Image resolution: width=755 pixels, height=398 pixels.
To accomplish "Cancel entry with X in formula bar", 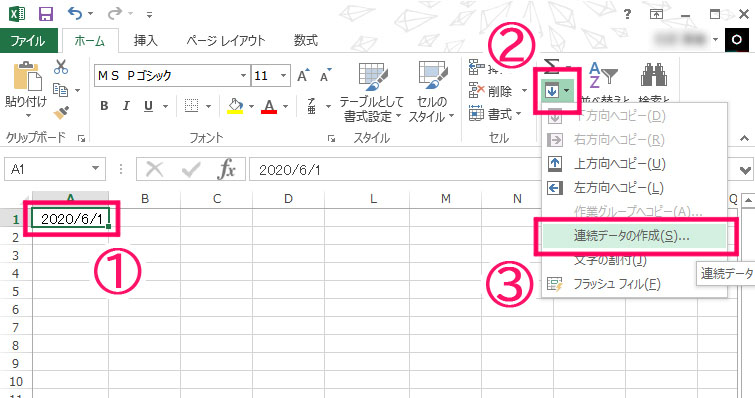I will 155,169.
